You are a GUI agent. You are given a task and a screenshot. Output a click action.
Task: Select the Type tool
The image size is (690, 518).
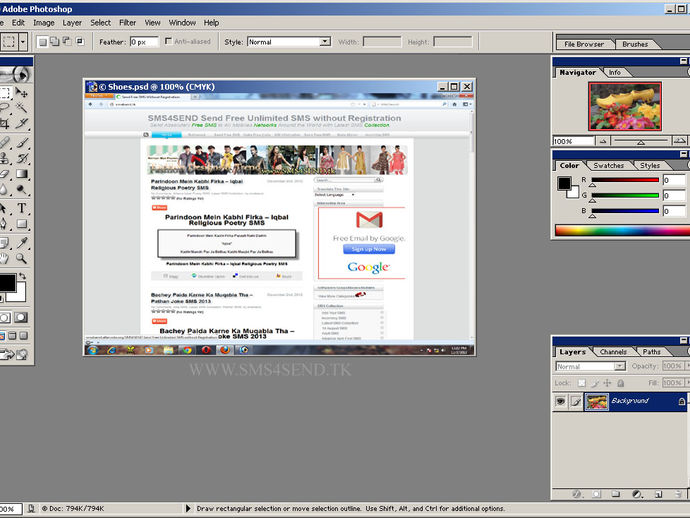click(21, 208)
